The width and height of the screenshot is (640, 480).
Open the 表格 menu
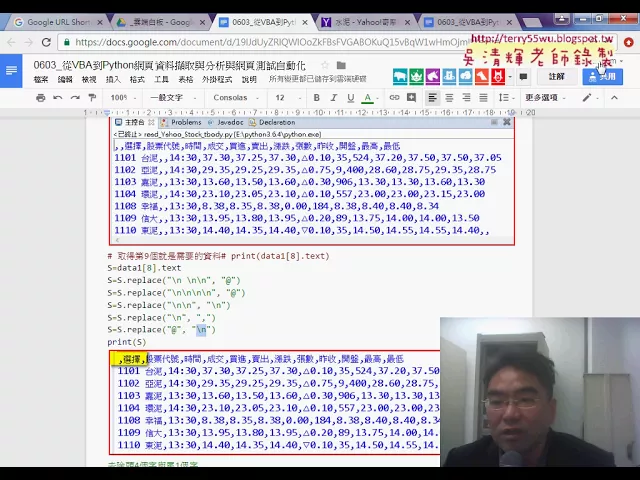tap(185, 79)
